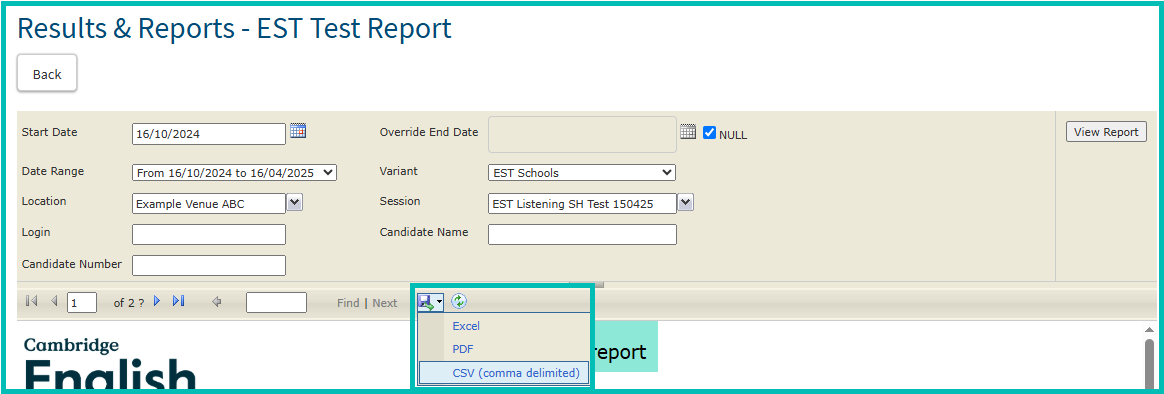The height and width of the screenshot is (394, 1164).
Task: Click the Override End Date calendar icon
Action: [688, 132]
